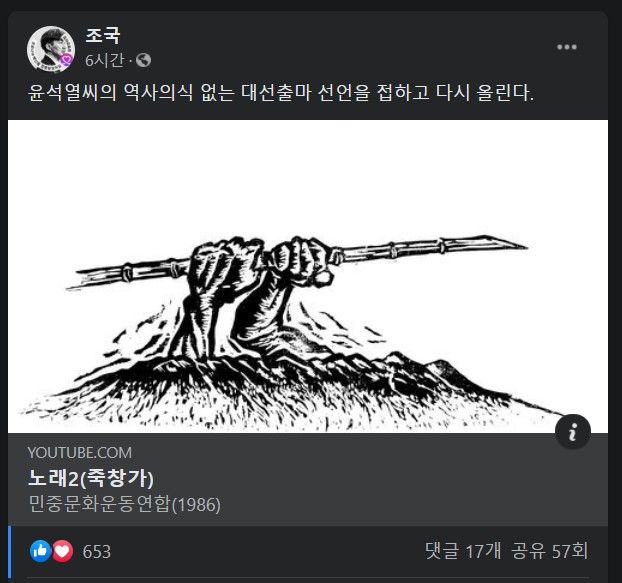Click the info "i" icon on link preview
Viewport: 622px width, 583px height.
573,431
